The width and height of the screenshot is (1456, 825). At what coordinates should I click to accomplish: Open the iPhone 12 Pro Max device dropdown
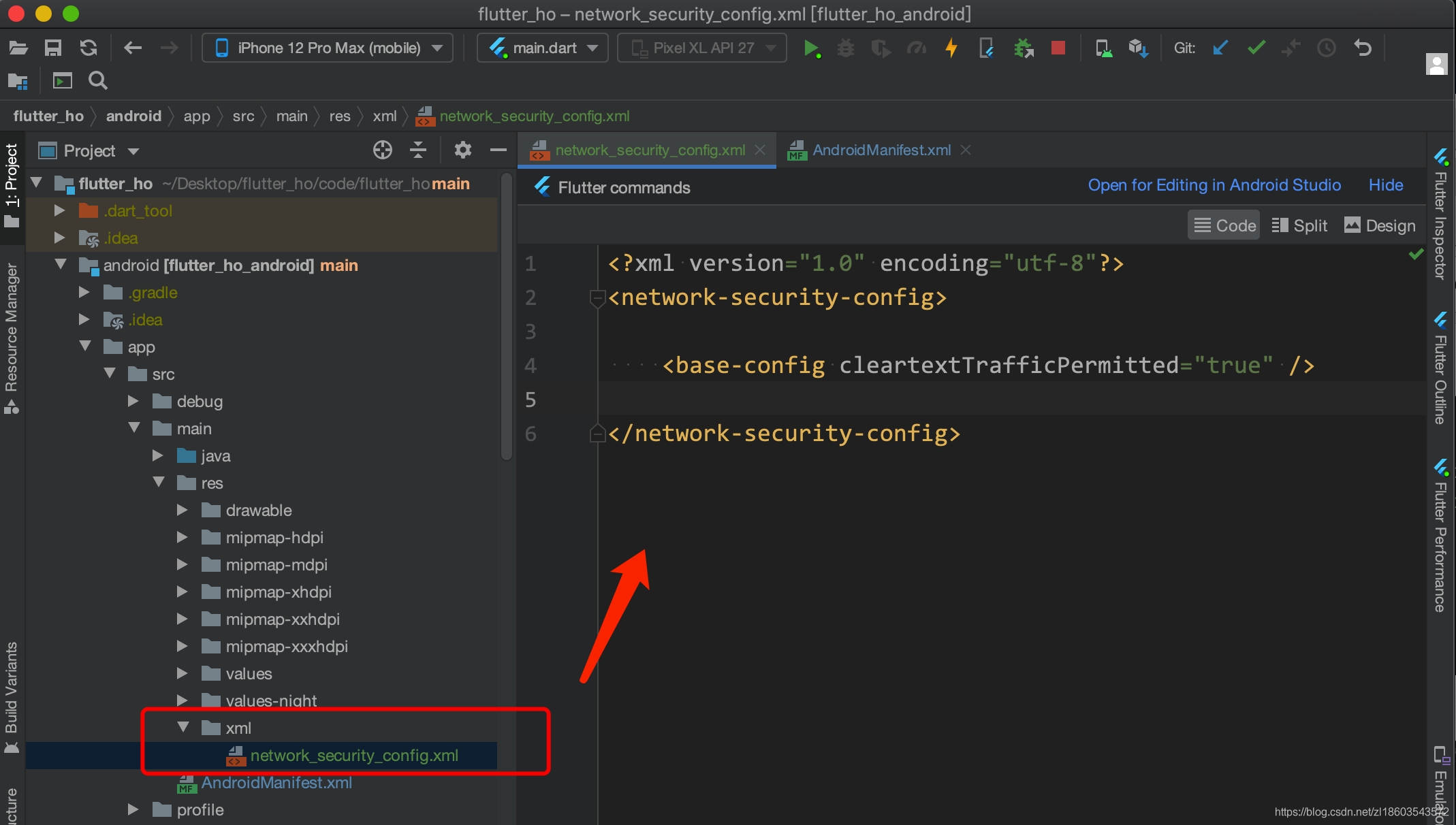point(328,48)
